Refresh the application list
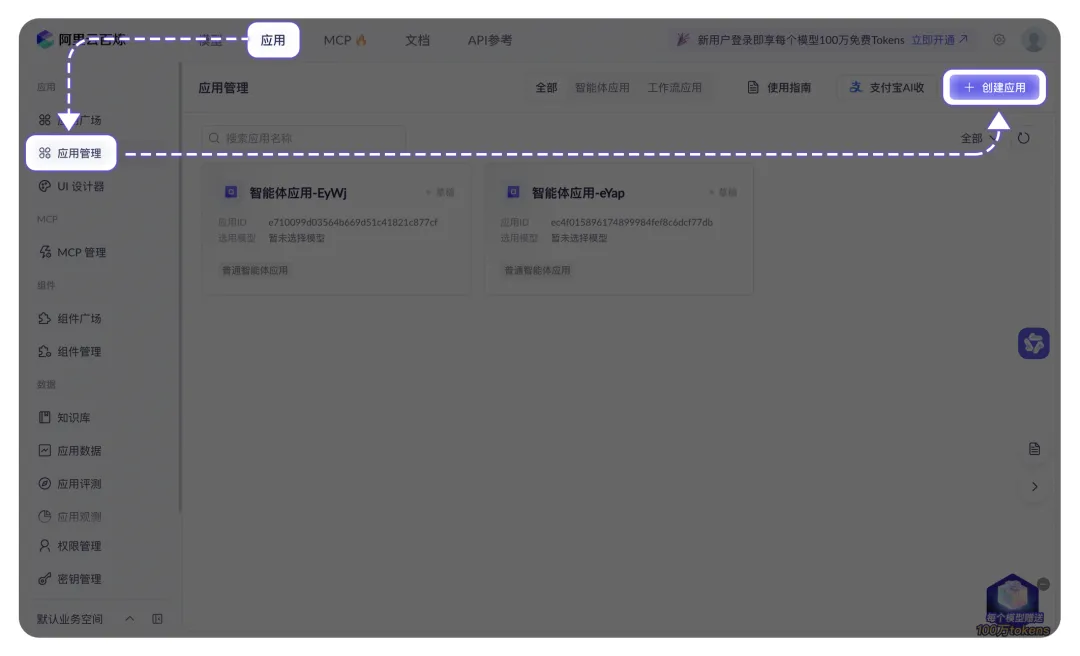The image size is (1080, 656). click(x=1024, y=138)
